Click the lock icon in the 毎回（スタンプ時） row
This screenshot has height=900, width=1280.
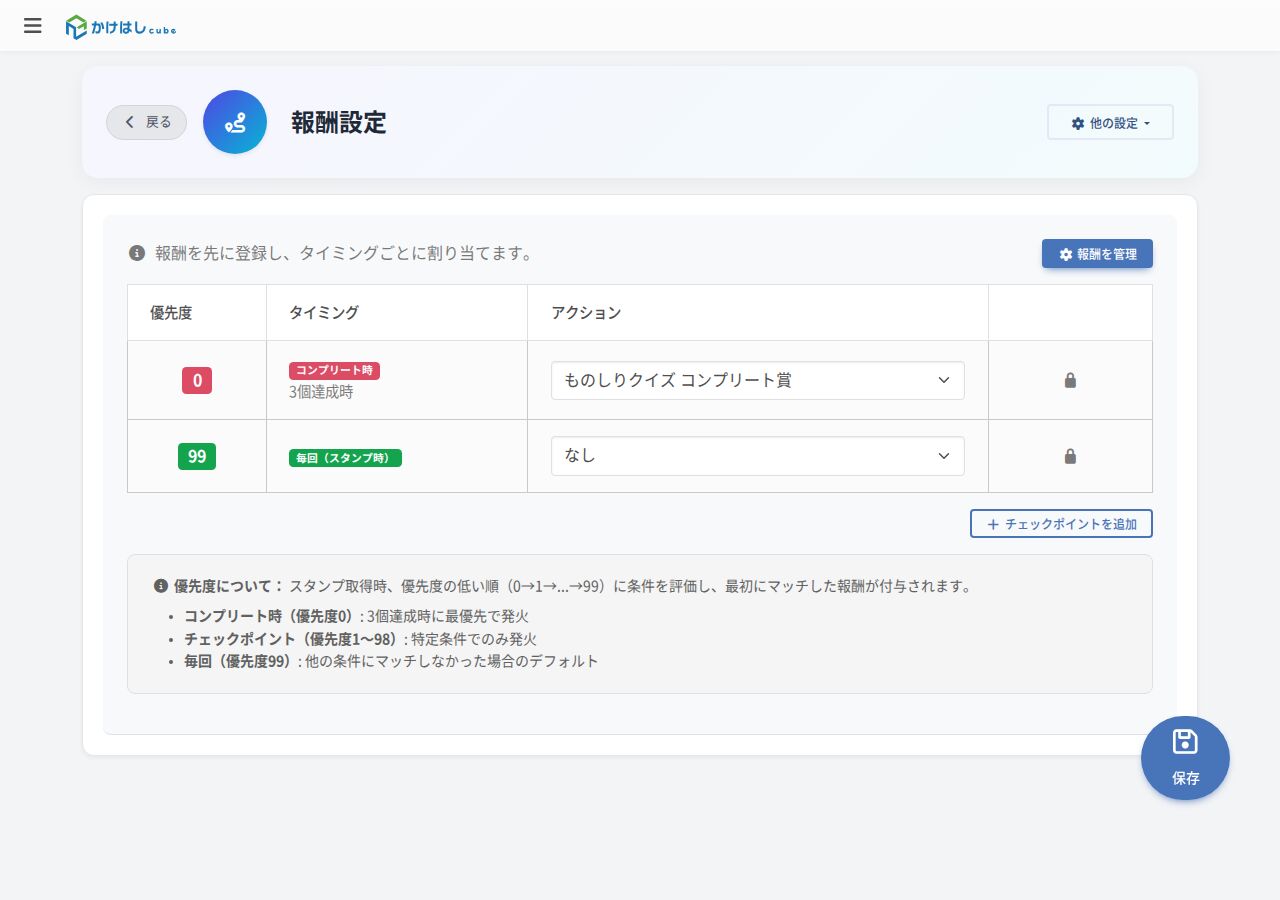[1070, 456]
